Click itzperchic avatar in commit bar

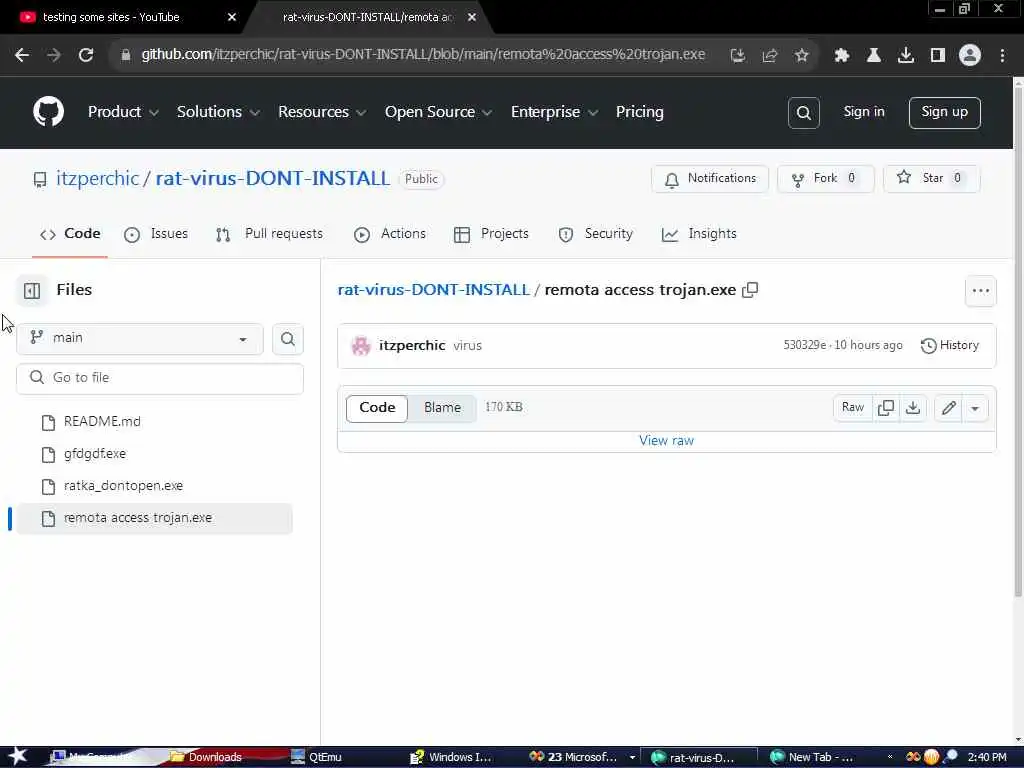tap(360, 345)
